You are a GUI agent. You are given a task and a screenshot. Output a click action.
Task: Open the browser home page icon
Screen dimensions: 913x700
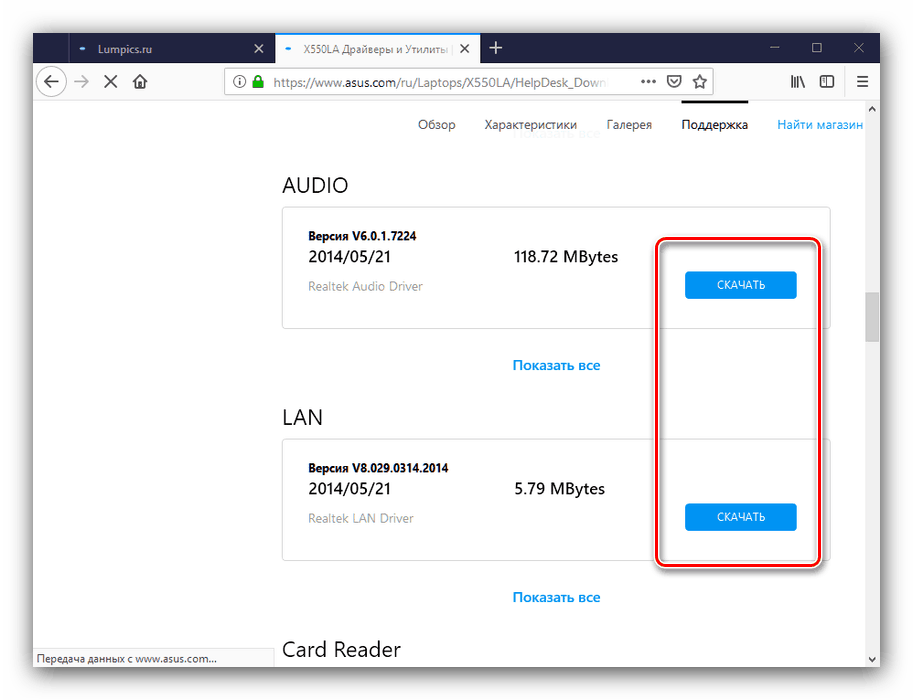[140, 82]
